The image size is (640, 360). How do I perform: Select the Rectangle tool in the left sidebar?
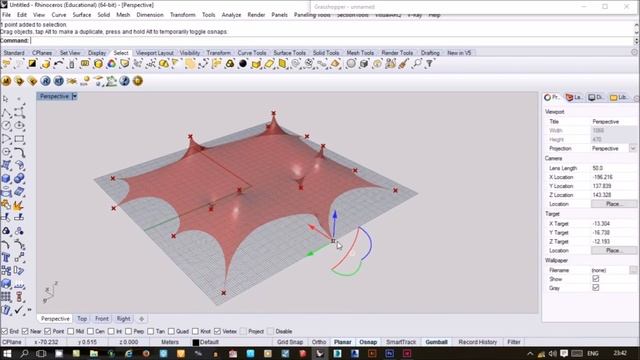[19, 139]
